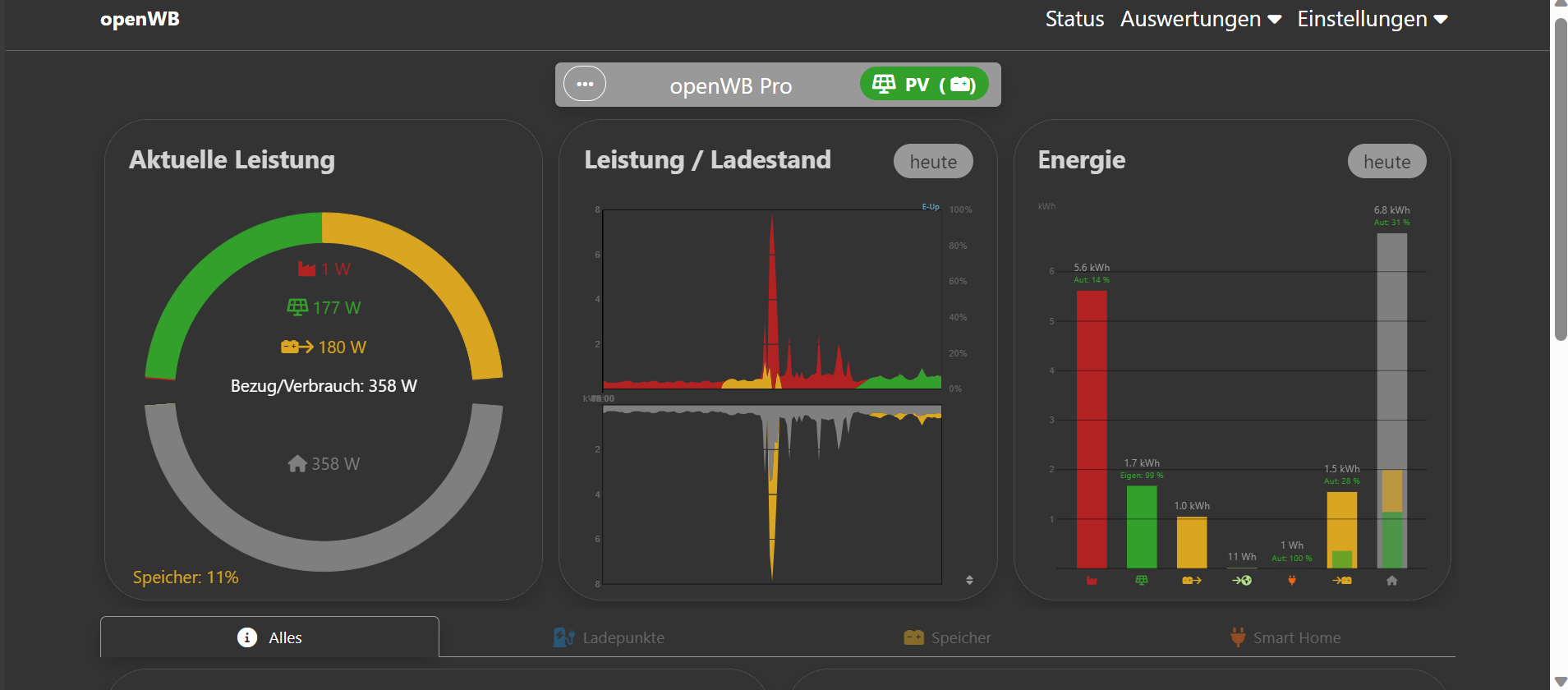Click the page scrollbar thumb
The height and width of the screenshot is (690, 1568).
click(x=1561, y=179)
